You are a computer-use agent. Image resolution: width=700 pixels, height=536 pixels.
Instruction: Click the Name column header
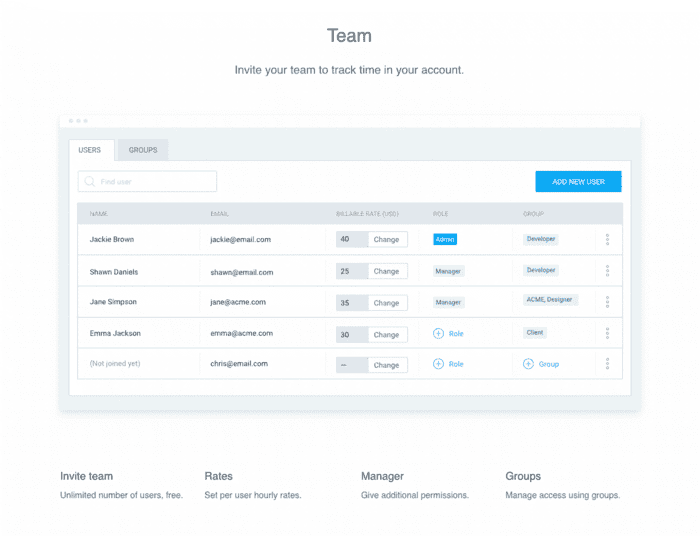pos(99,214)
